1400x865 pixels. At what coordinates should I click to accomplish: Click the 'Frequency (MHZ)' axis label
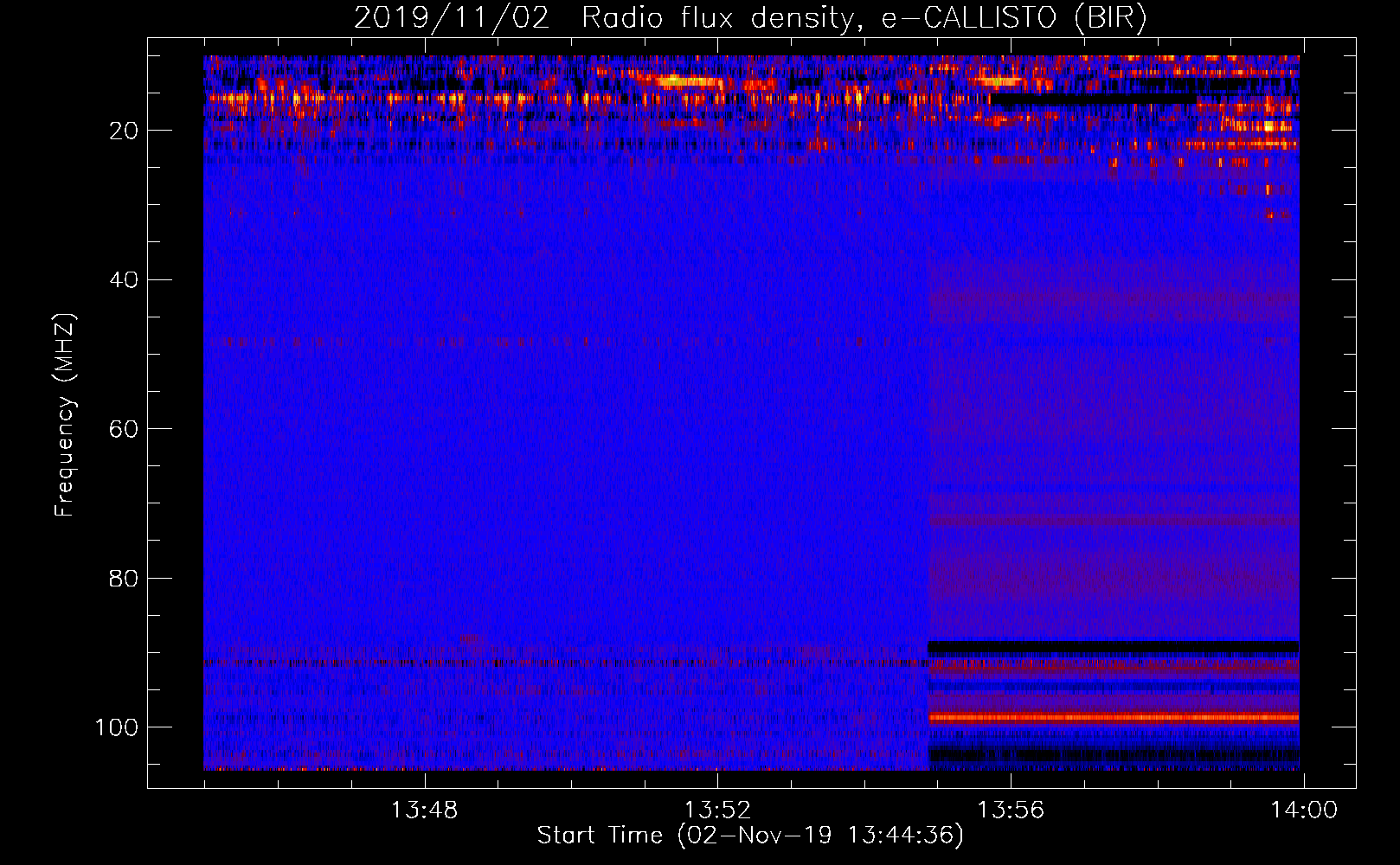65,415
